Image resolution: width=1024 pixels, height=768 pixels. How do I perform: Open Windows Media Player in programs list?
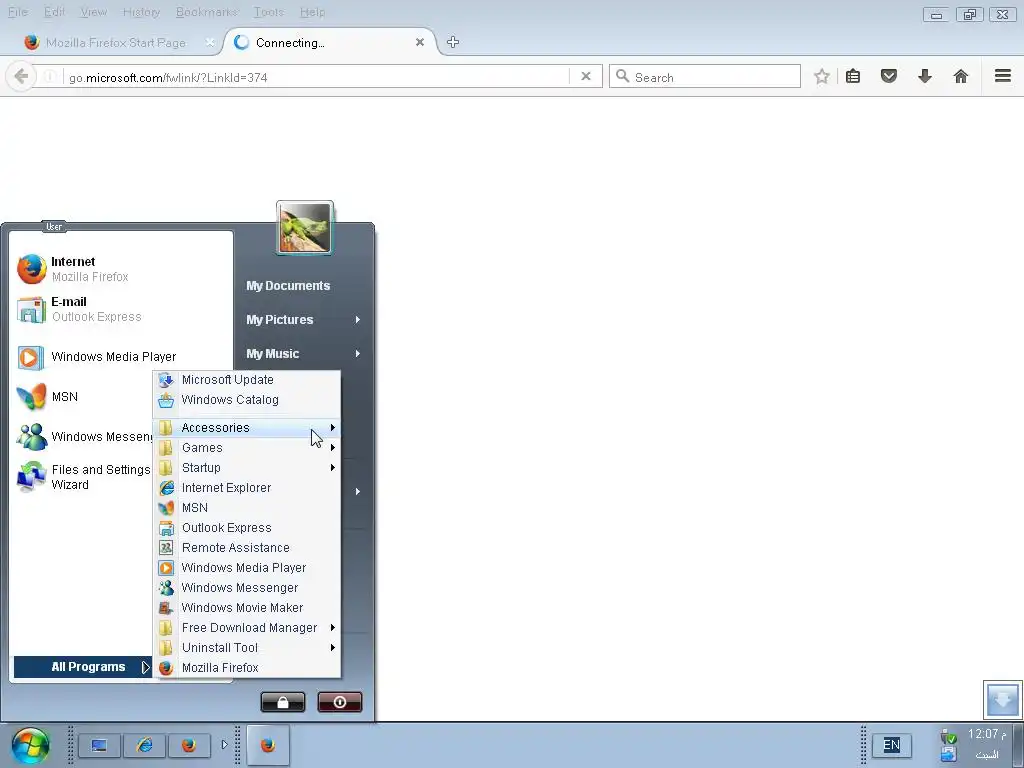click(x=247, y=568)
